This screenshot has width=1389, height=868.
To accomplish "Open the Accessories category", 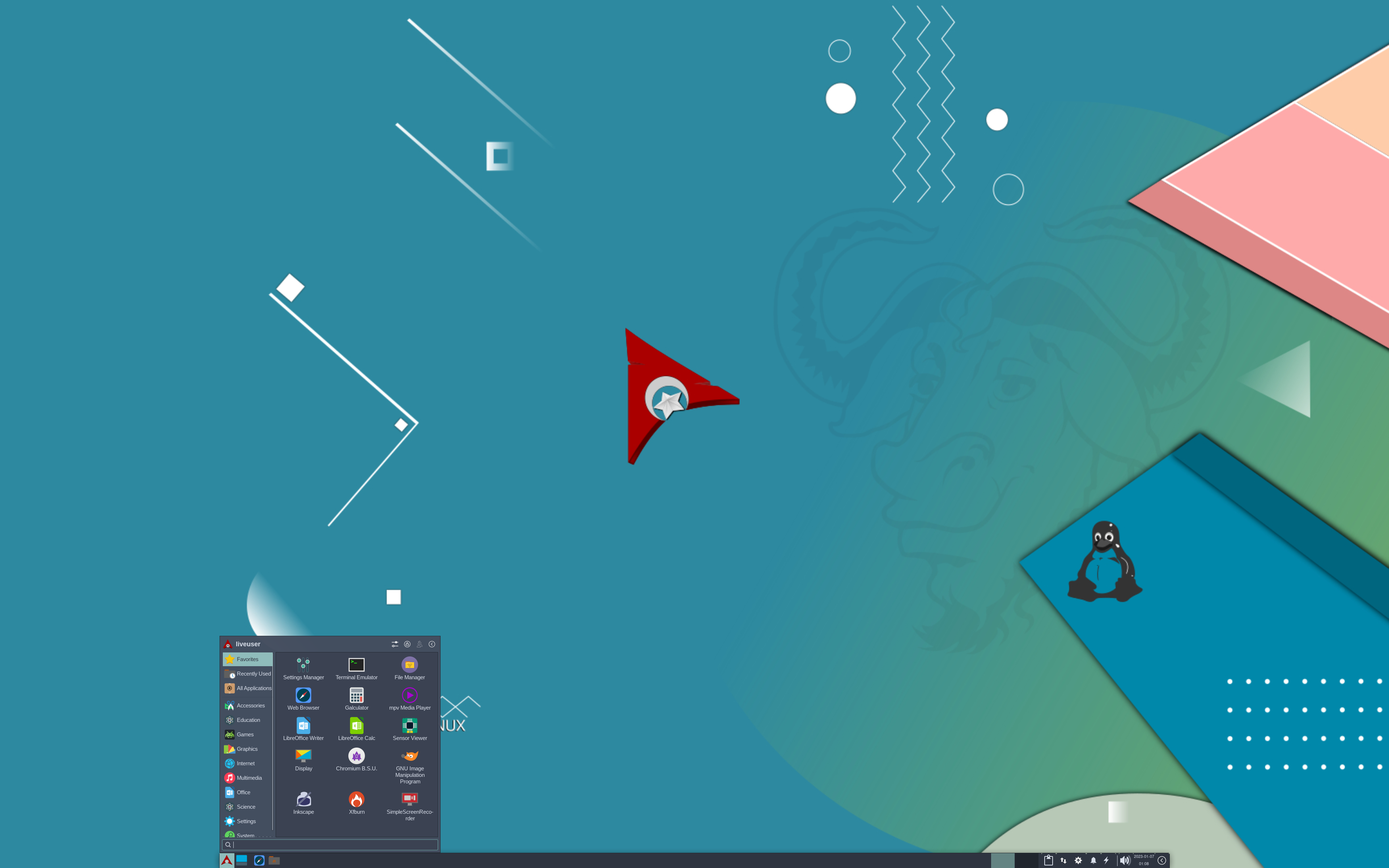I will point(247,706).
